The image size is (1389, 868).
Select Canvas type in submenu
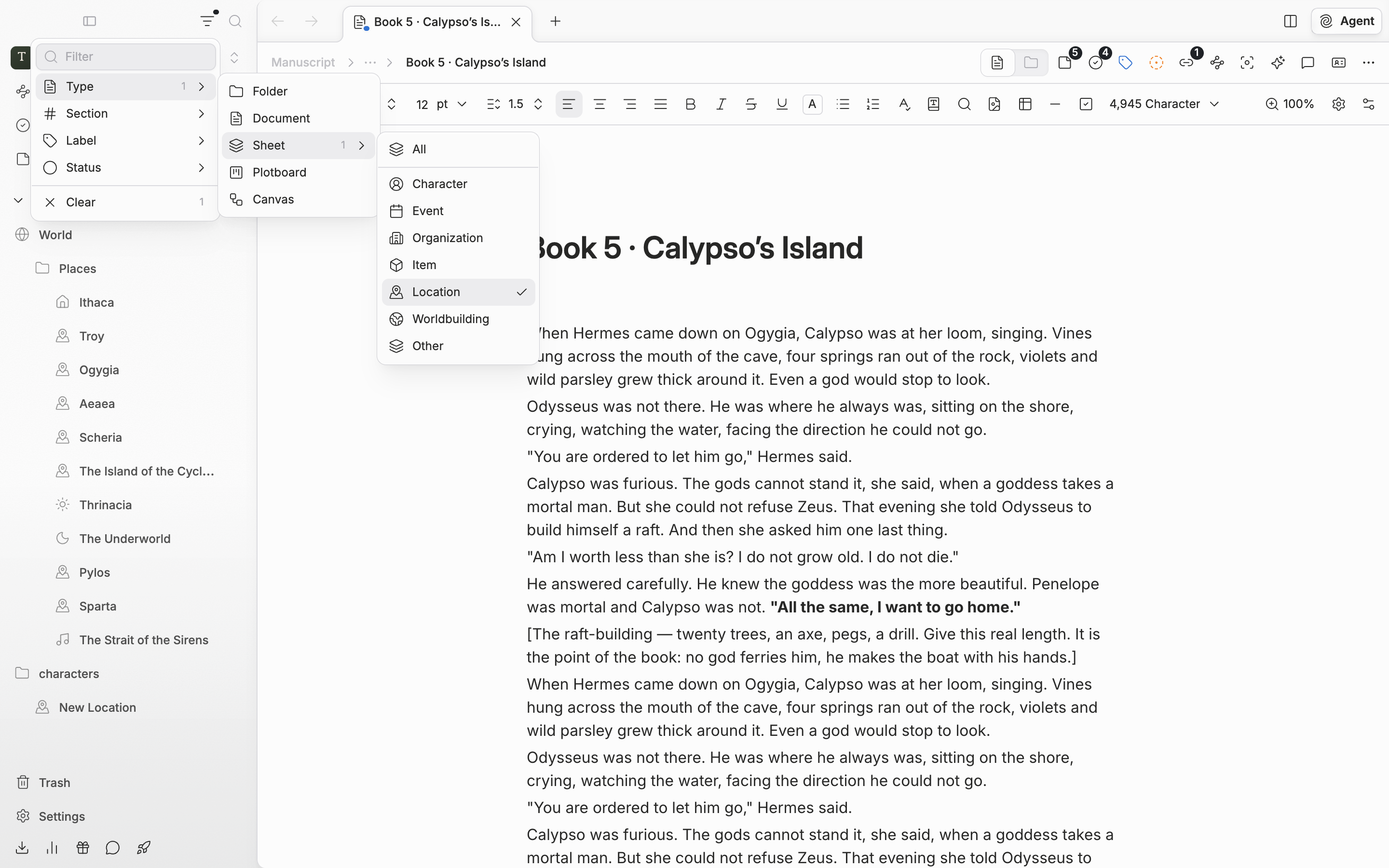pos(299,199)
